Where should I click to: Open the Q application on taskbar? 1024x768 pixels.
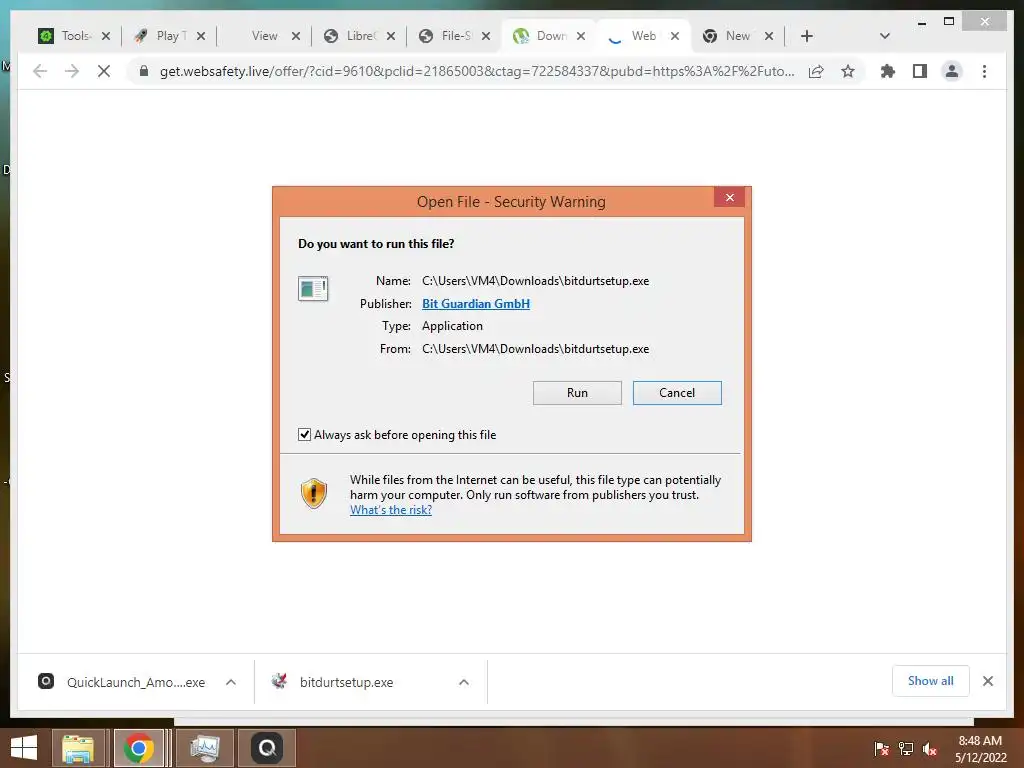click(267, 748)
